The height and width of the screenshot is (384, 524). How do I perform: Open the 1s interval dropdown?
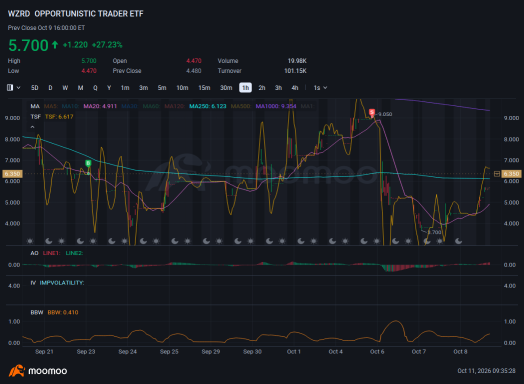point(320,88)
